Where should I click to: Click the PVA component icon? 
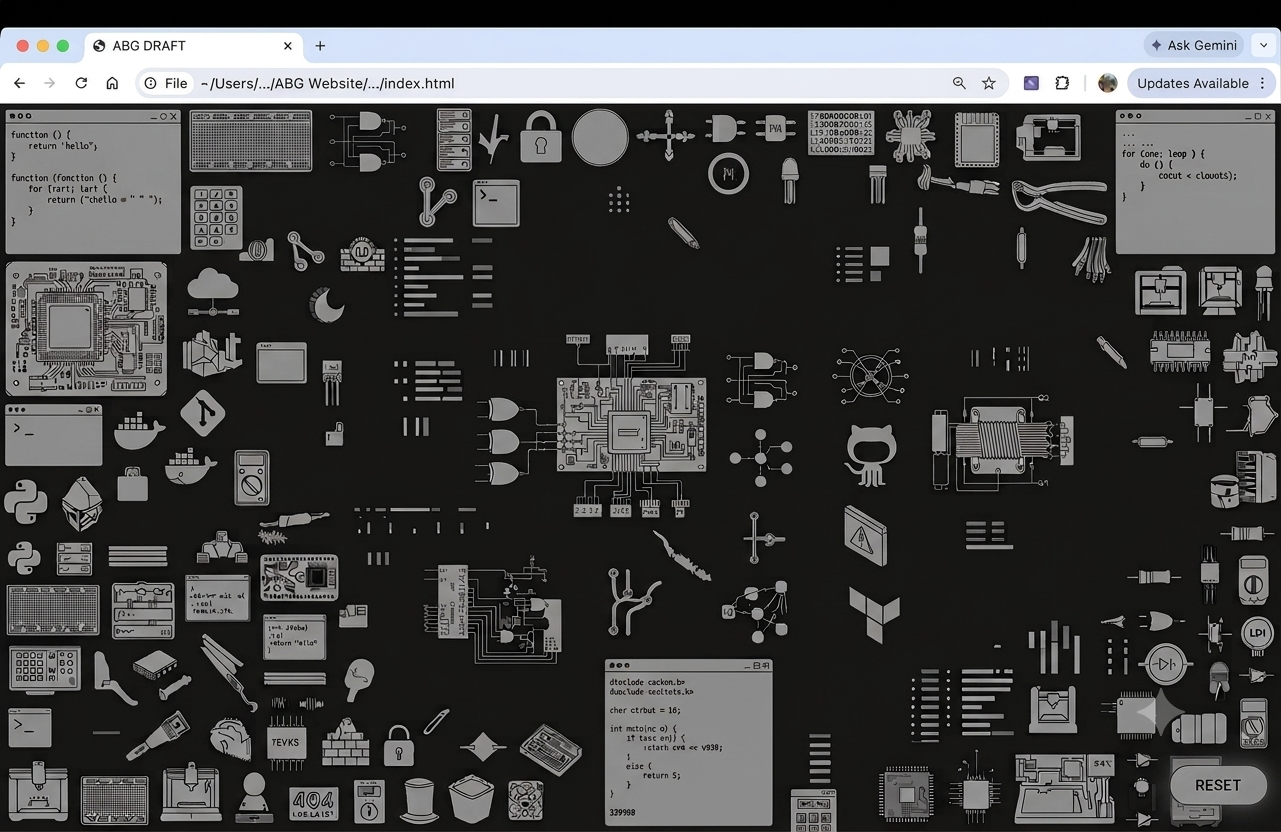tap(775, 128)
